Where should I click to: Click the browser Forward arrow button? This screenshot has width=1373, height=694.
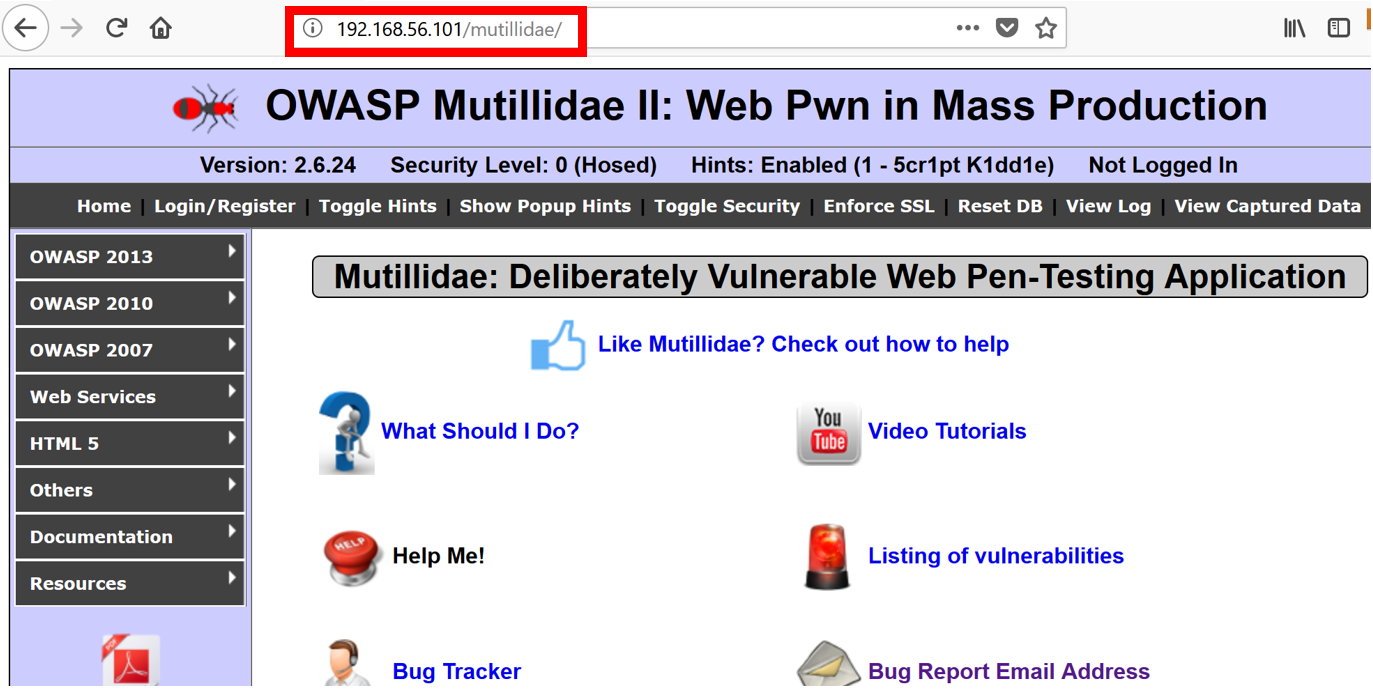tap(71, 28)
